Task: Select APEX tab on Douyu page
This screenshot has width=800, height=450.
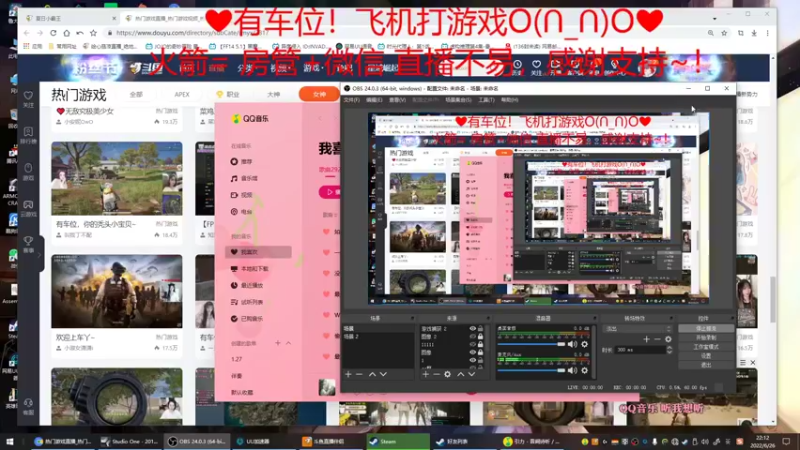Action: (x=182, y=94)
